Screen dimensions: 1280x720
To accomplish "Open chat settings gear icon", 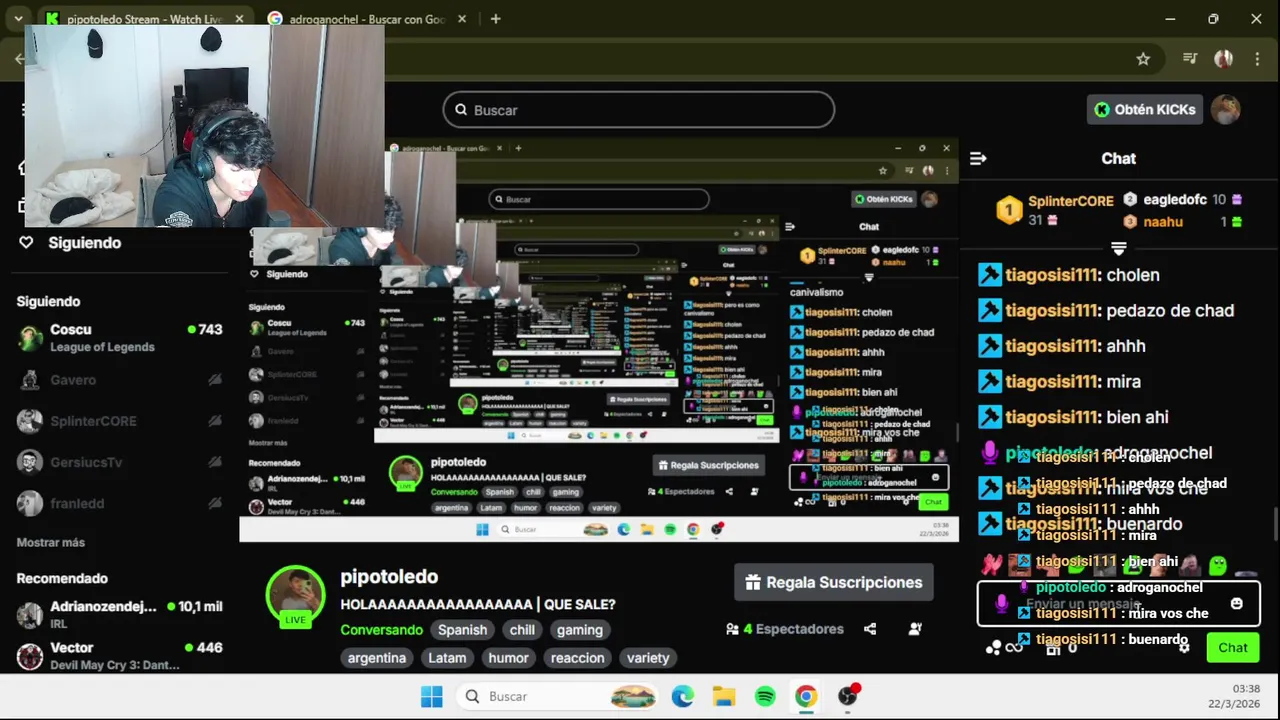I will pos(1184,647).
